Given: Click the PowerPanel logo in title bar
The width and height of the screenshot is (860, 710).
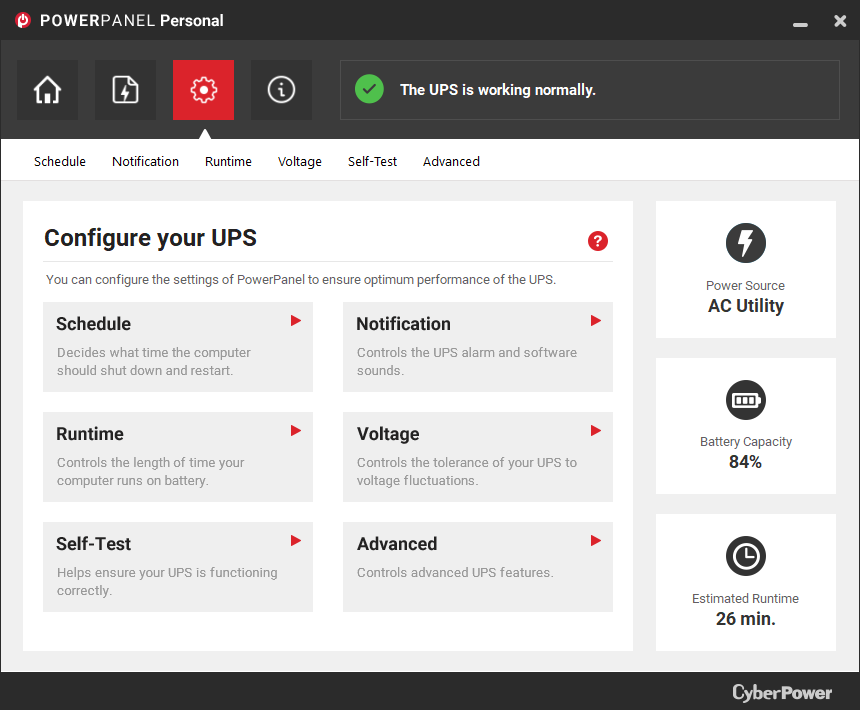Looking at the screenshot, I should (23, 20).
